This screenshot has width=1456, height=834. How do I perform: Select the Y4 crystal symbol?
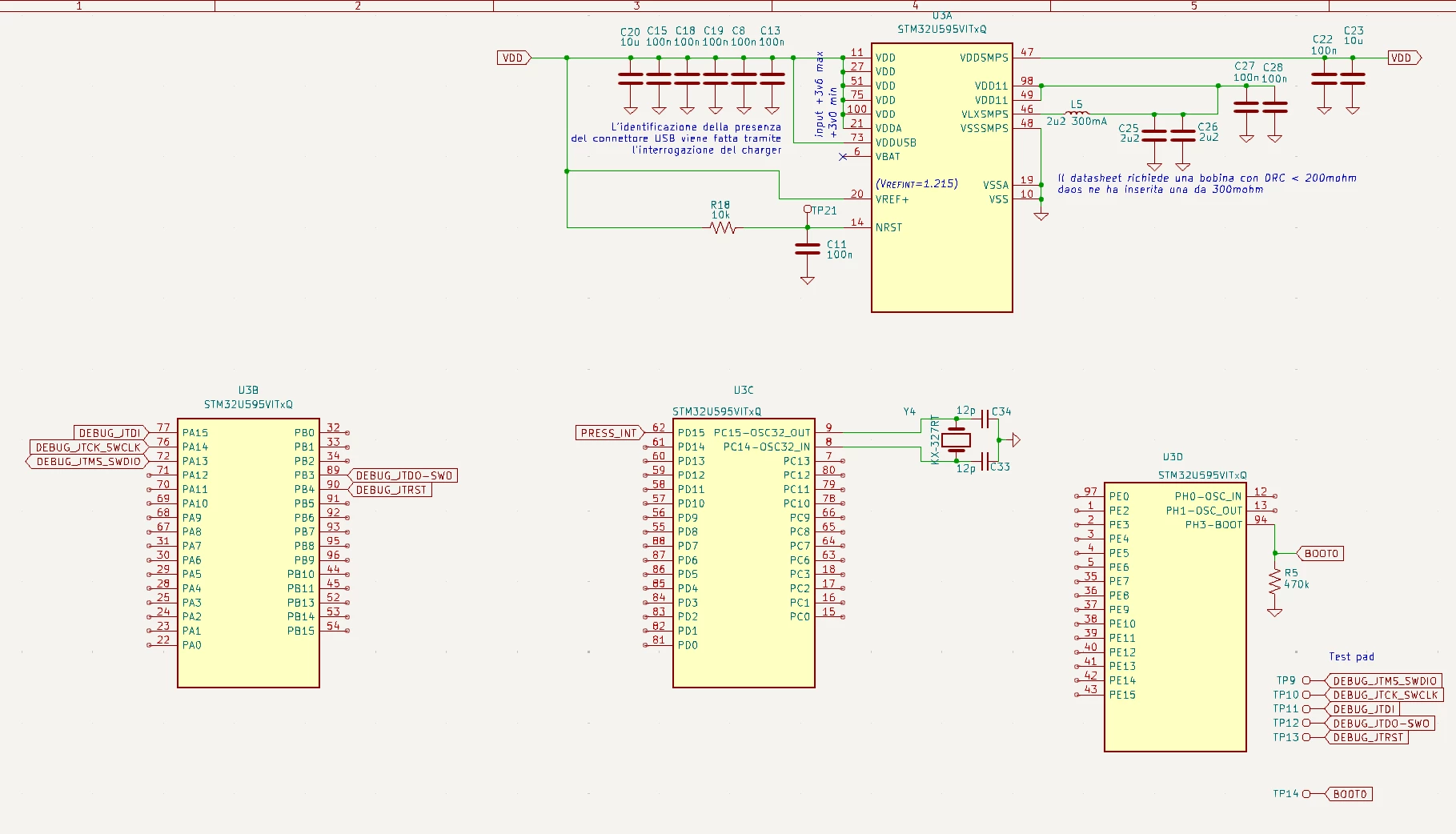(956, 439)
